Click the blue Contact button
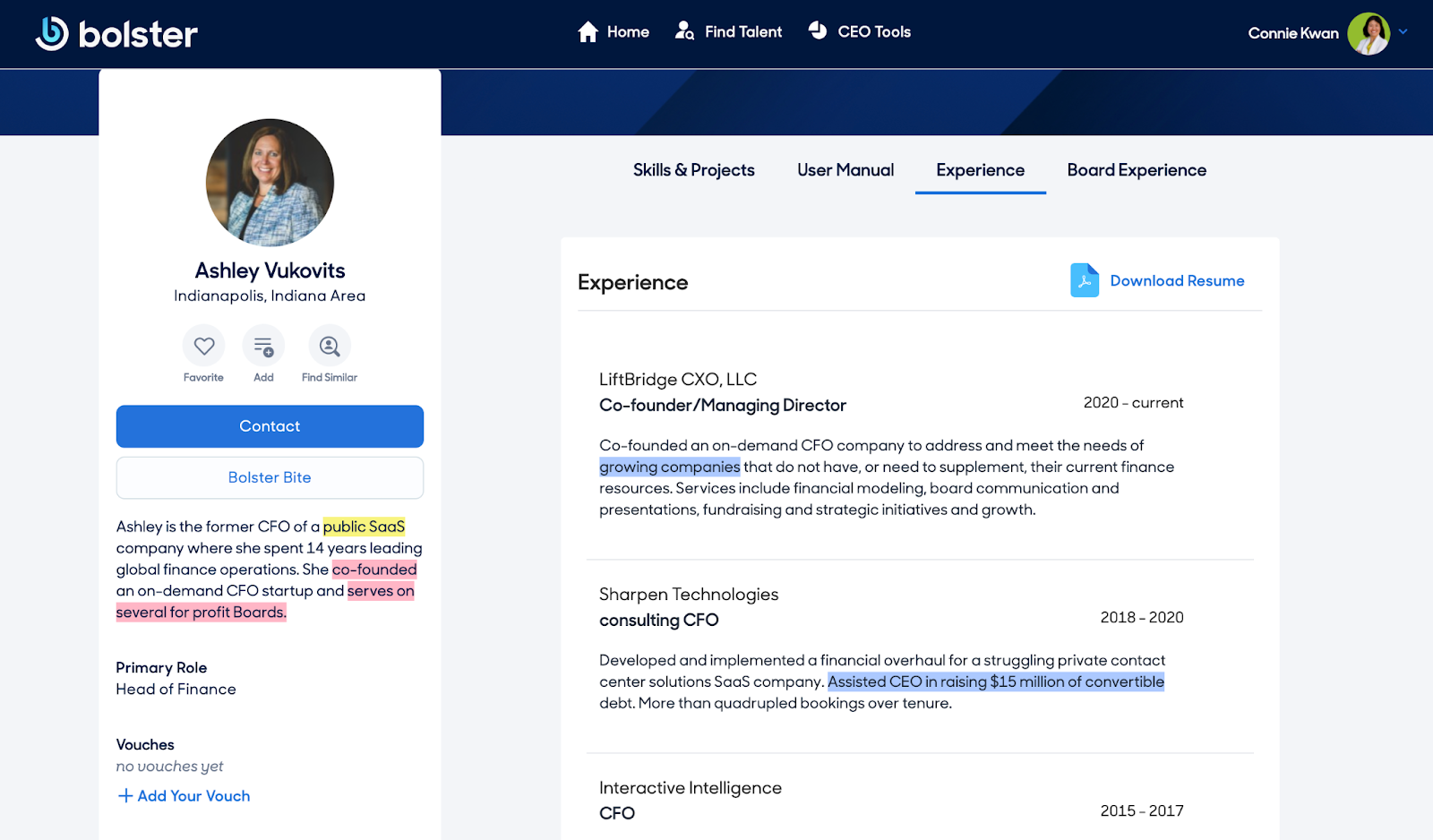This screenshot has height=840, width=1433. pos(270,426)
